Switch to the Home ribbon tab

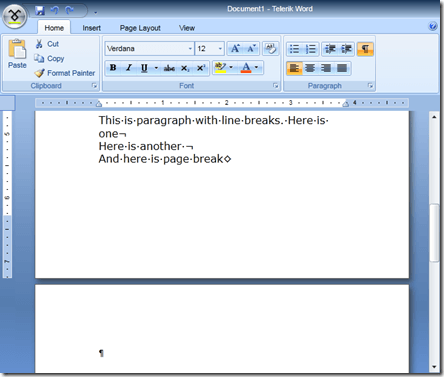(54, 28)
